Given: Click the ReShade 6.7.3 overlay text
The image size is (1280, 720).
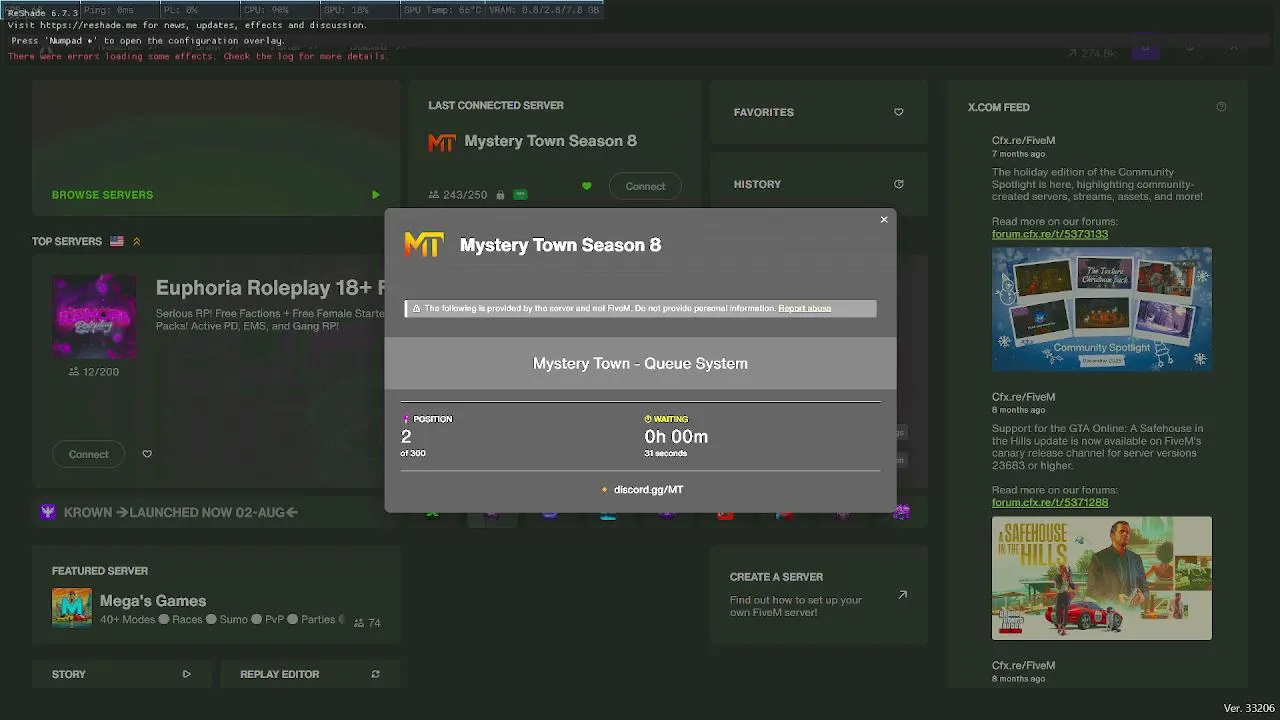Looking at the screenshot, I should click(x=43, y=13).
